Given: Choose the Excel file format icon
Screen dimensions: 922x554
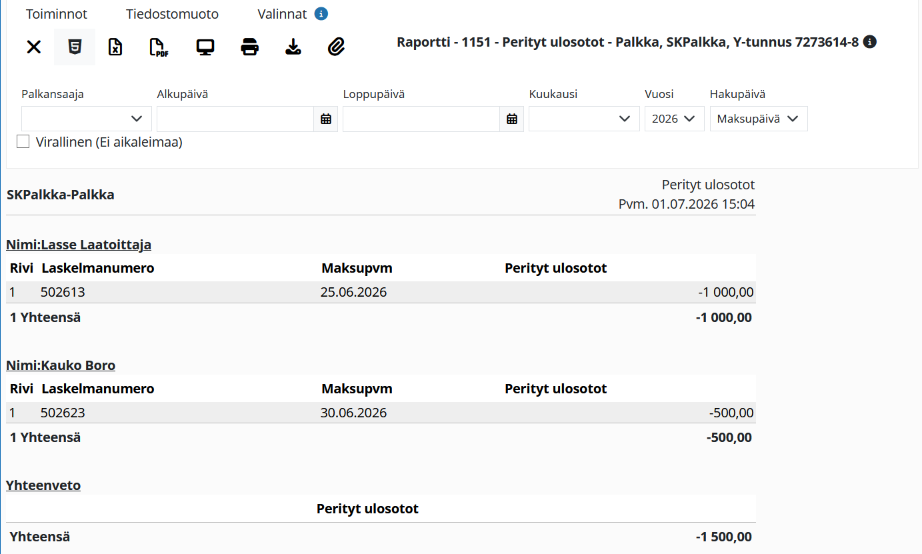Looking at the screenshot, I should (x=115, y=47).
